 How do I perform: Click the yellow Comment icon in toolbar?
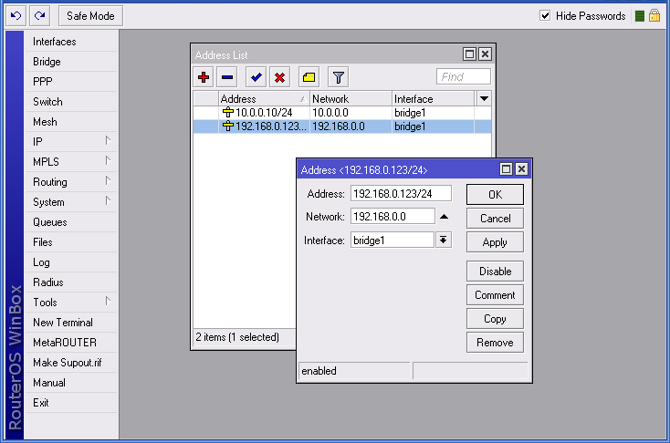point(309,78)
